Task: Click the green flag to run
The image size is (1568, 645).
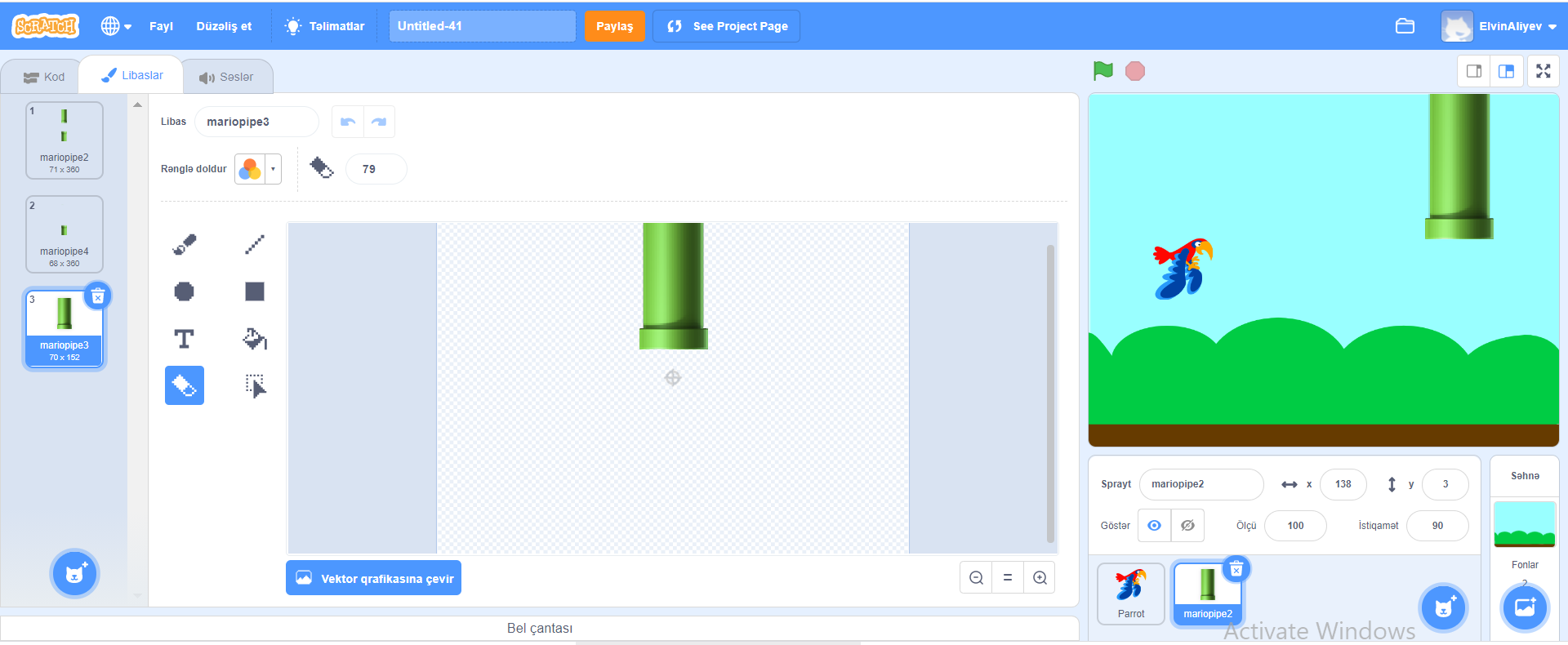Action: (x=1103, y=71)
